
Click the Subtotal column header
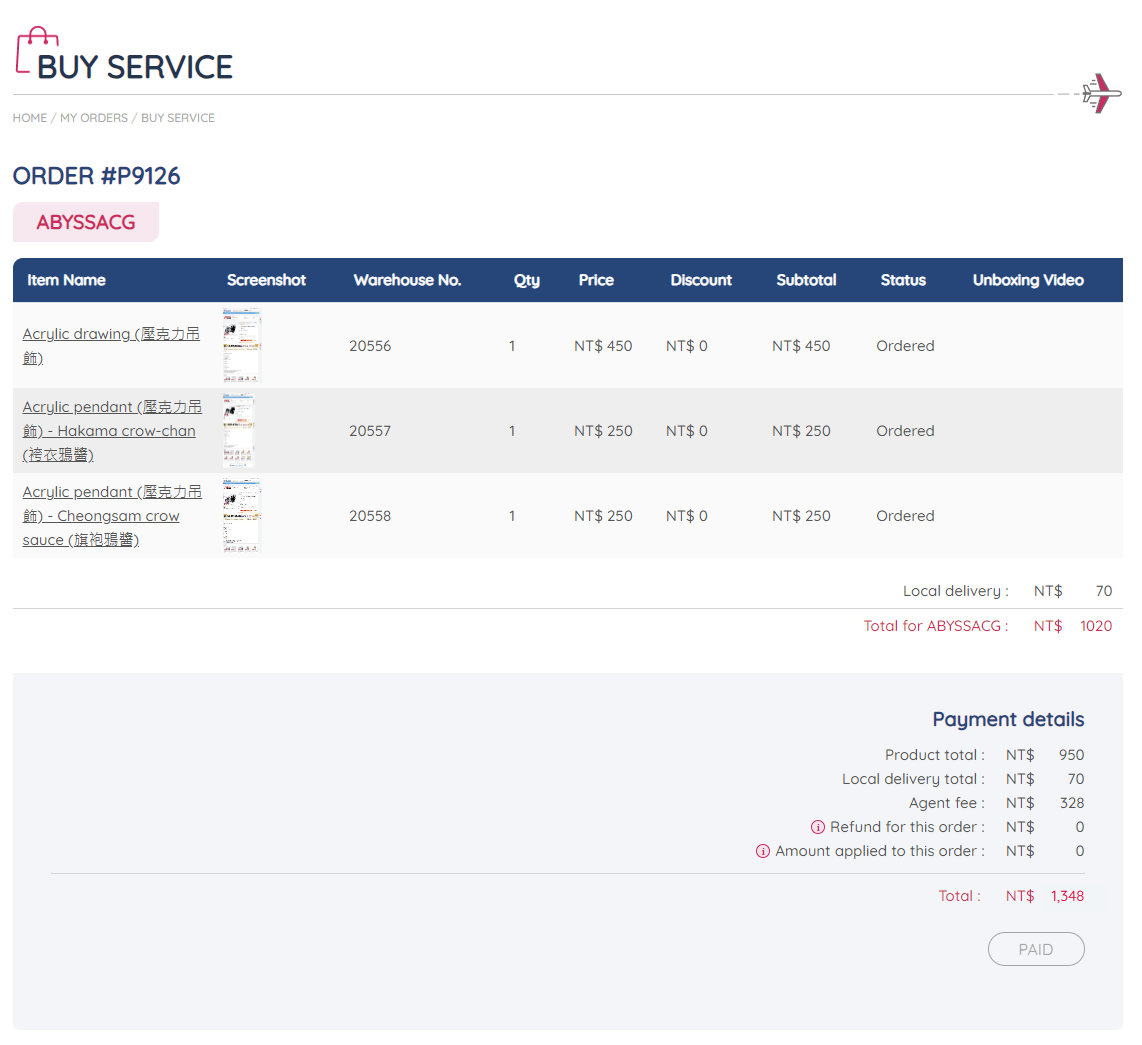point(806,280)
